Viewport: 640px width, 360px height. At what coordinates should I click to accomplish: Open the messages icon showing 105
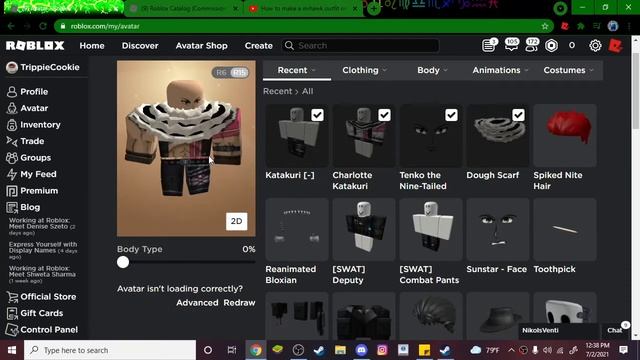tap(511, 45)
